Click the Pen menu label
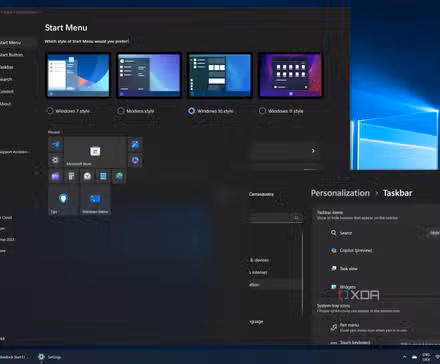The image size is (440, 364). (x=349, y=325)
